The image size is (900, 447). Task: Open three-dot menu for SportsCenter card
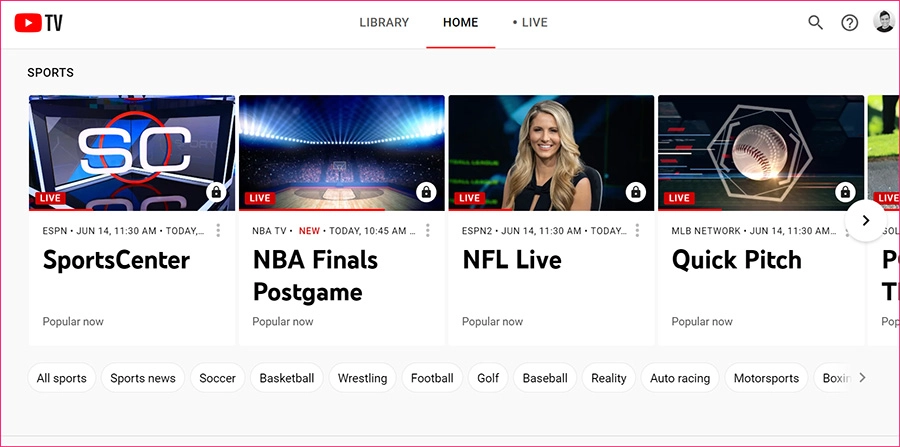click(218, 231)
